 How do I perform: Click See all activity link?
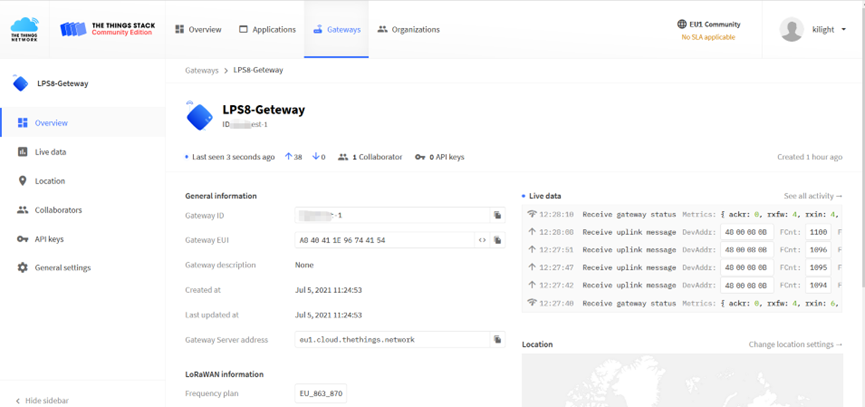[x=813, y=196]
